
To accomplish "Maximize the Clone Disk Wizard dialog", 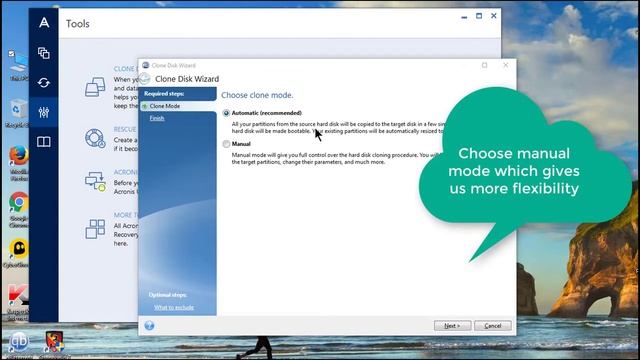I will pos(484,65).
